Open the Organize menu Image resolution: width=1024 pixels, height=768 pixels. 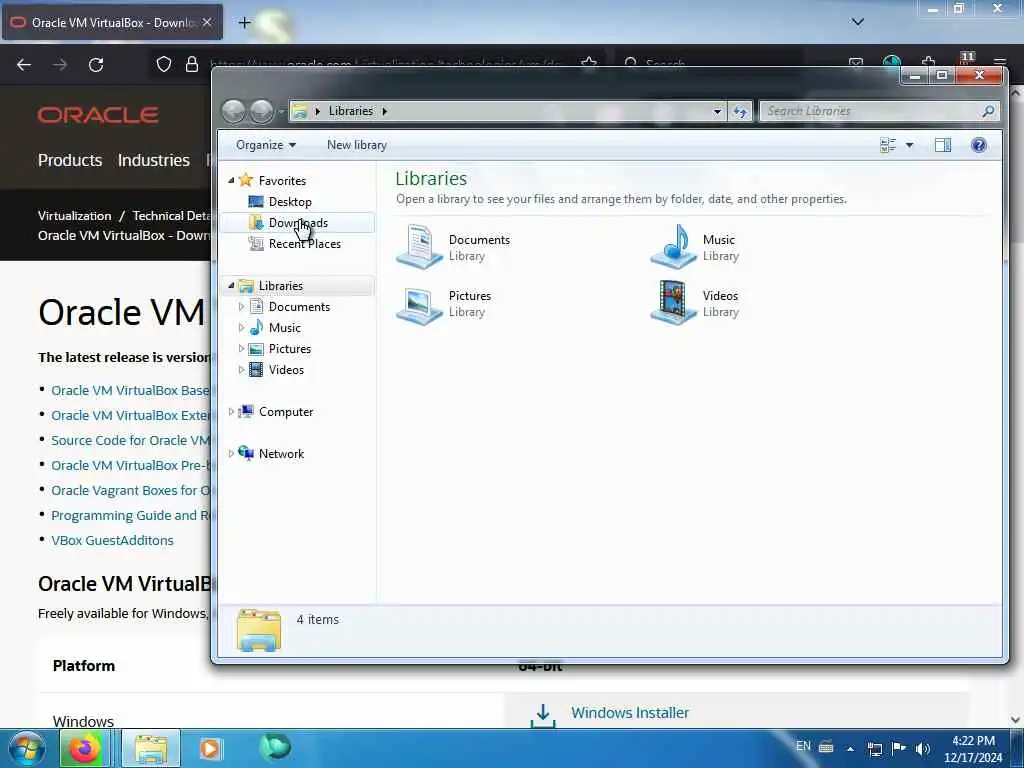(266, 145)
